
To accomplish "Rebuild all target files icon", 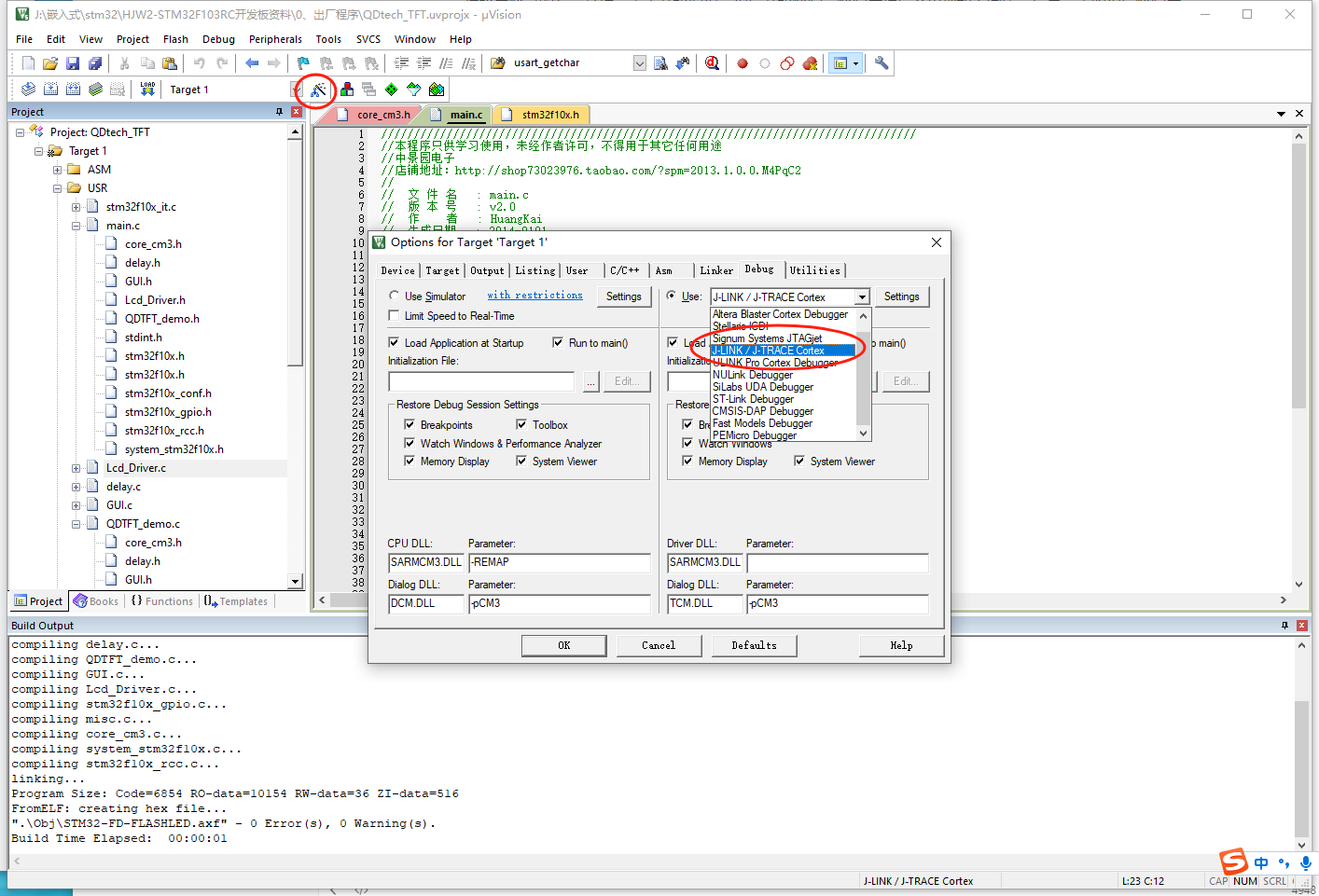I will point(73,90).
